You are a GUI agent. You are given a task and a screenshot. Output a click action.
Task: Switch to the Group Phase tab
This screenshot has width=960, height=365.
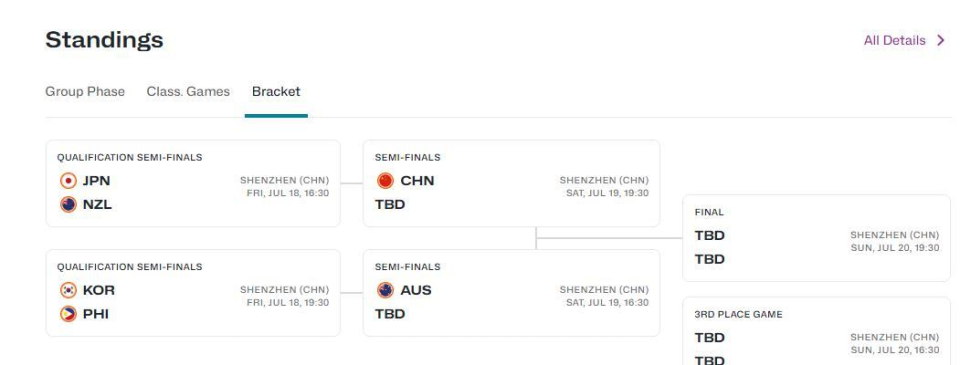click(x=85, y=92)
